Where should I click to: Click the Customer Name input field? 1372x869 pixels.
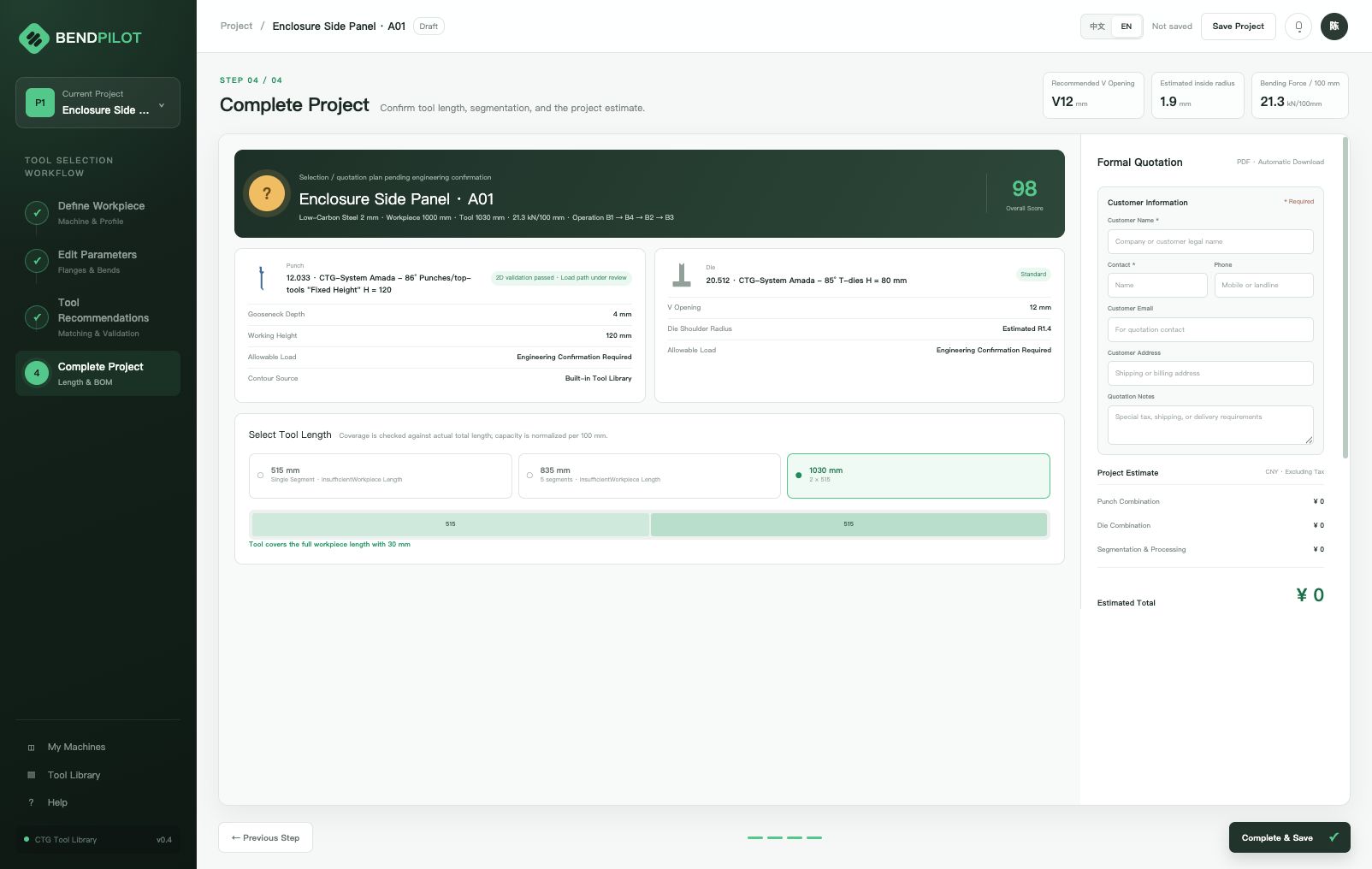point(1210,241)
